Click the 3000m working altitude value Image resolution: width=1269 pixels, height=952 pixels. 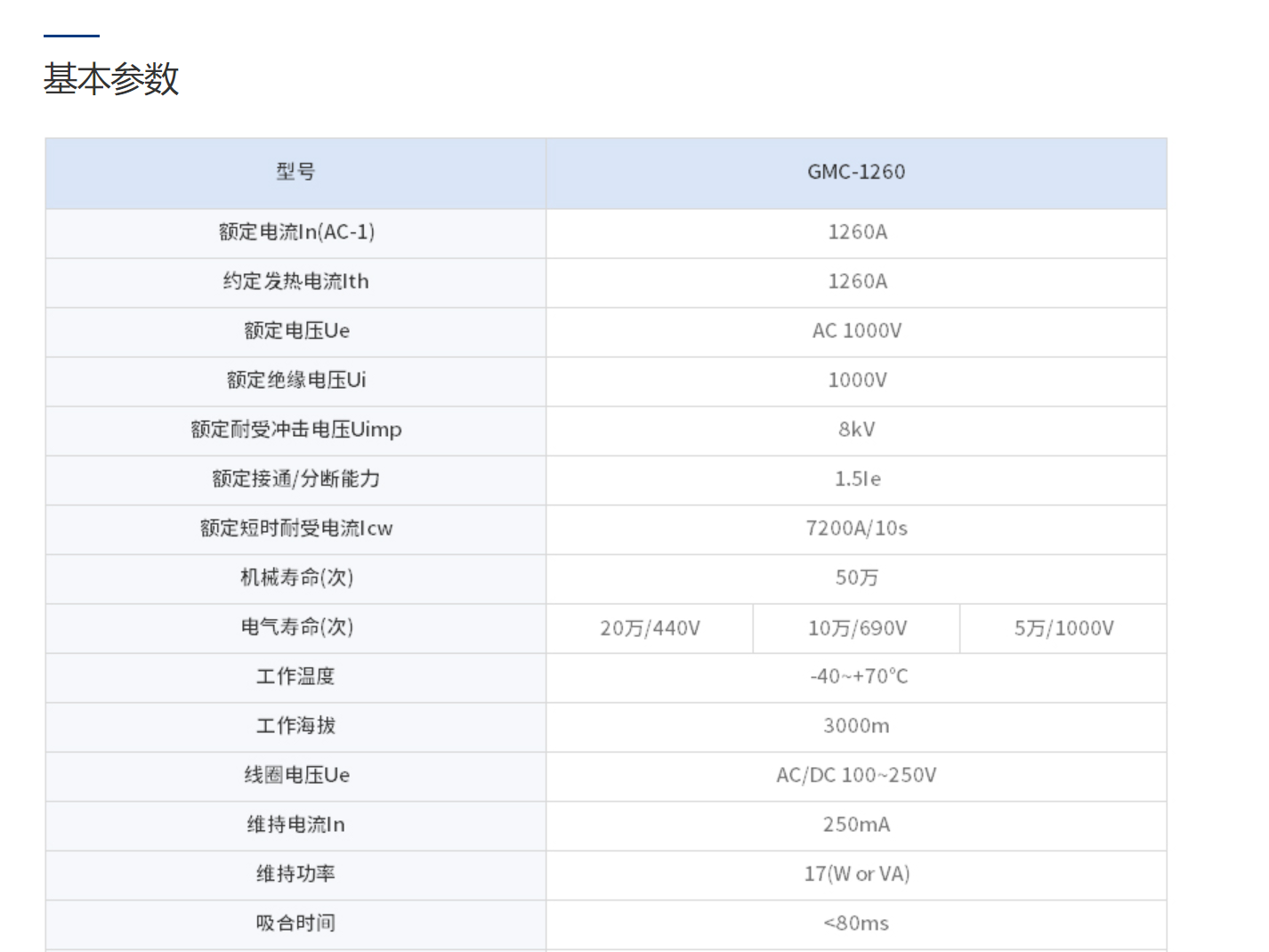click(x=856, y=726)
